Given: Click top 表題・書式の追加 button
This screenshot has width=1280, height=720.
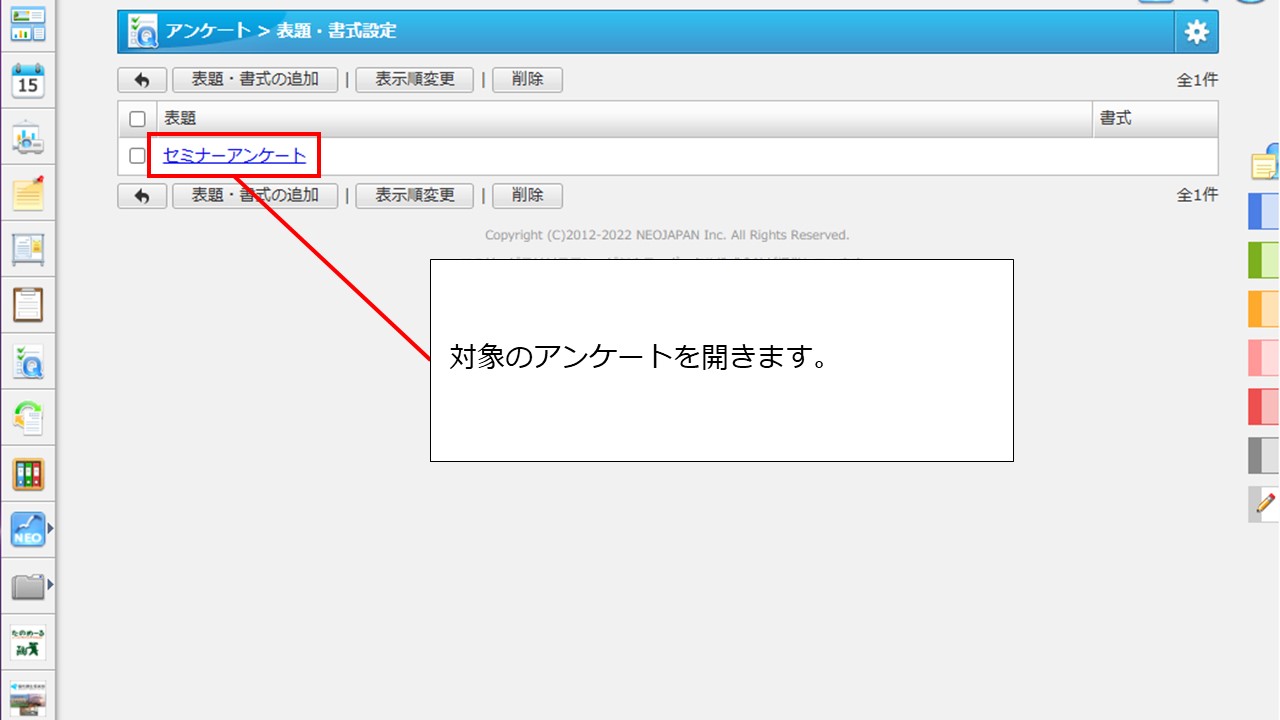Looking at the screenshot, I should coord(255,80).
